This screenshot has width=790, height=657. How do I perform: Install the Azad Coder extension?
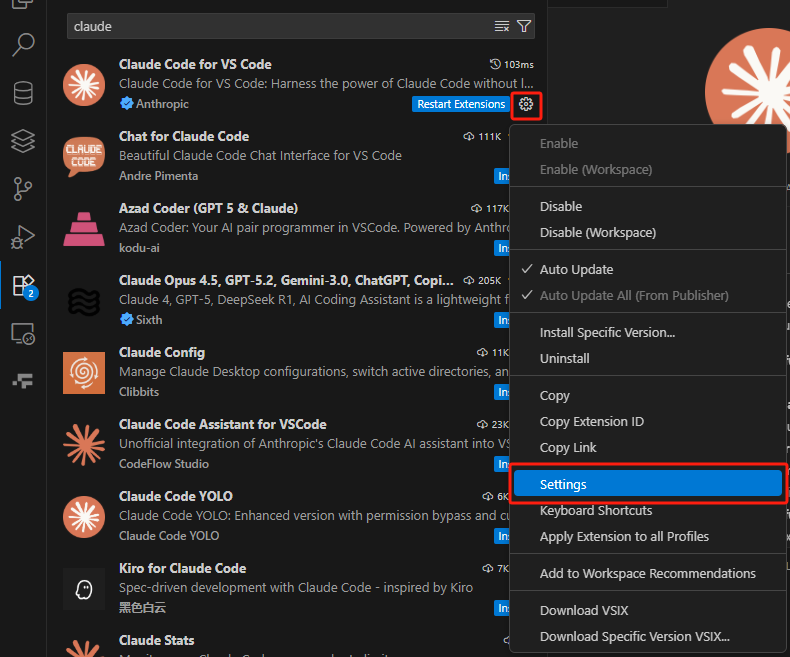pos(502,248)
